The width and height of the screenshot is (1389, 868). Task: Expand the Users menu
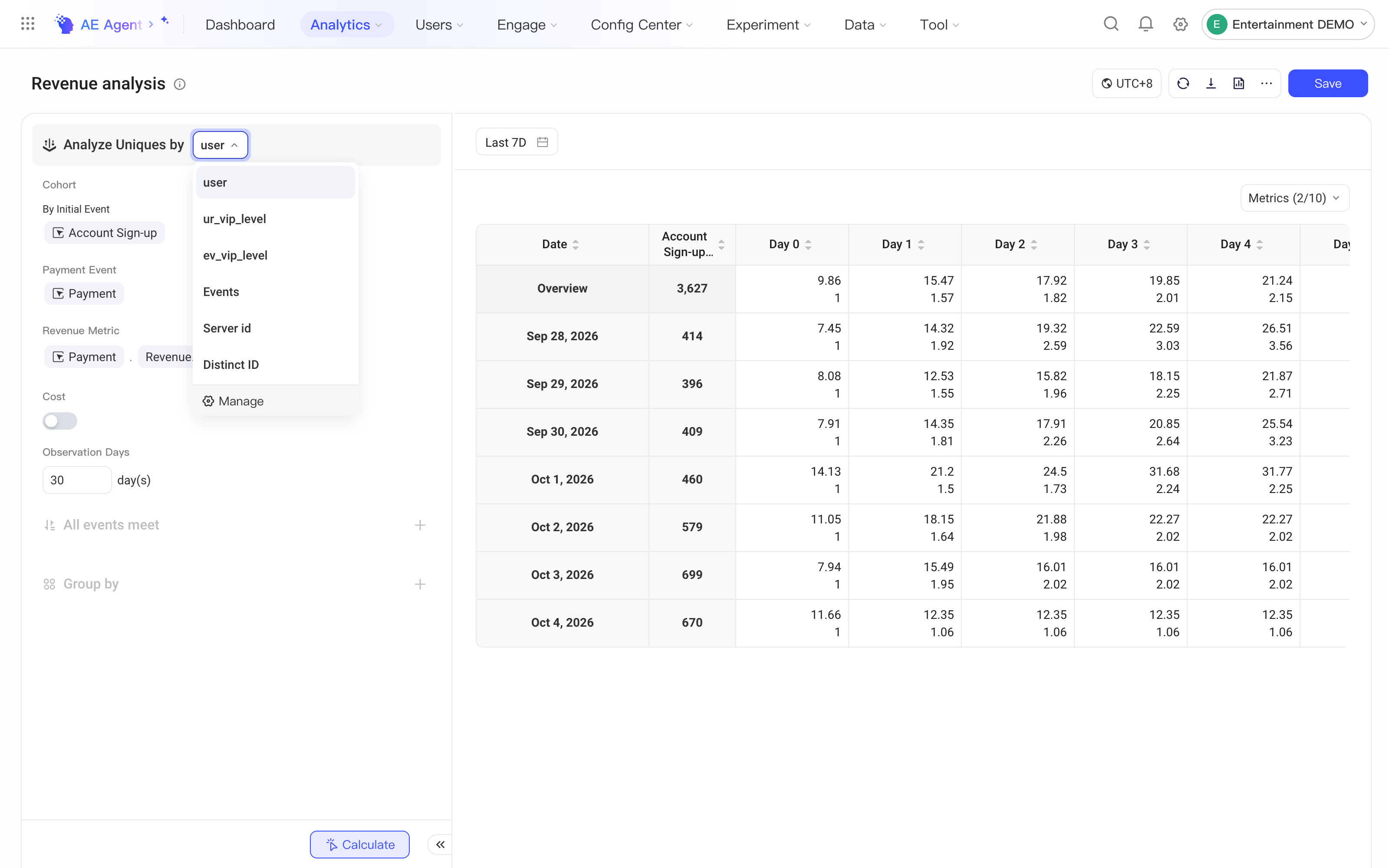coord(439,25)
